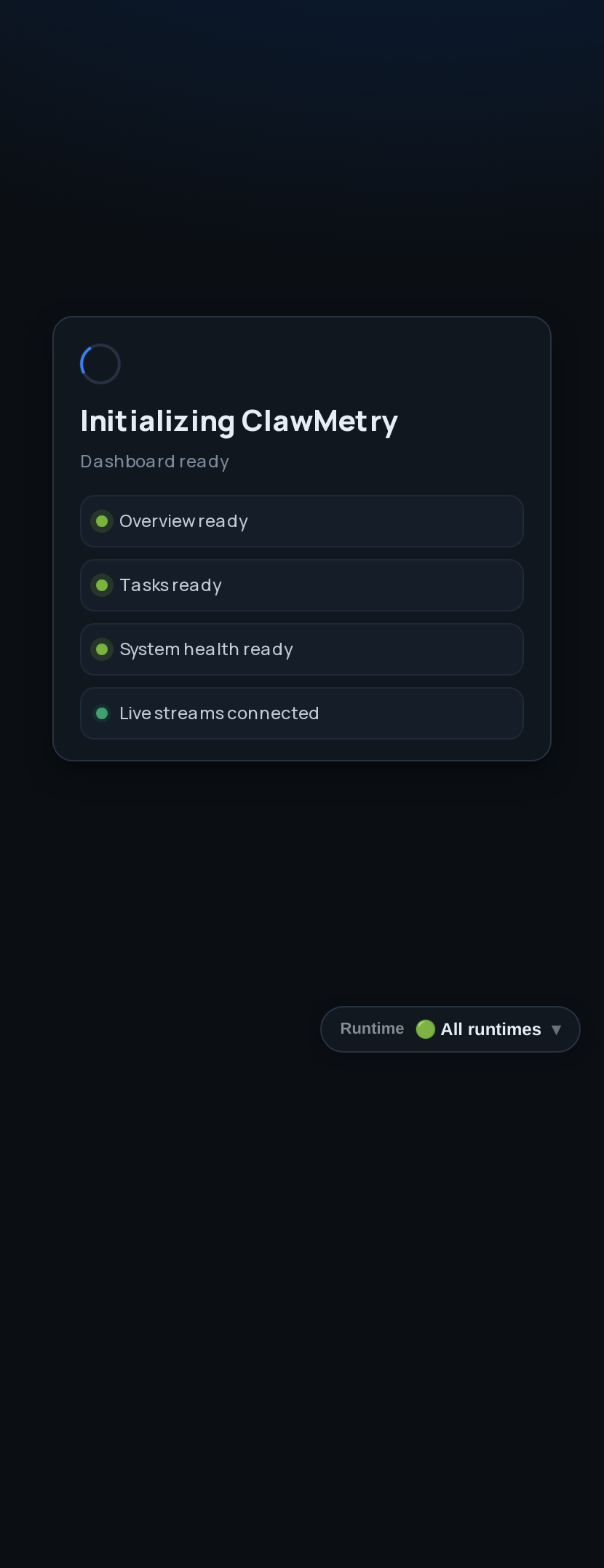Screen dimensions: 604x1568
Task: Click the blue loading spinner icon
Action: (100, 364)
